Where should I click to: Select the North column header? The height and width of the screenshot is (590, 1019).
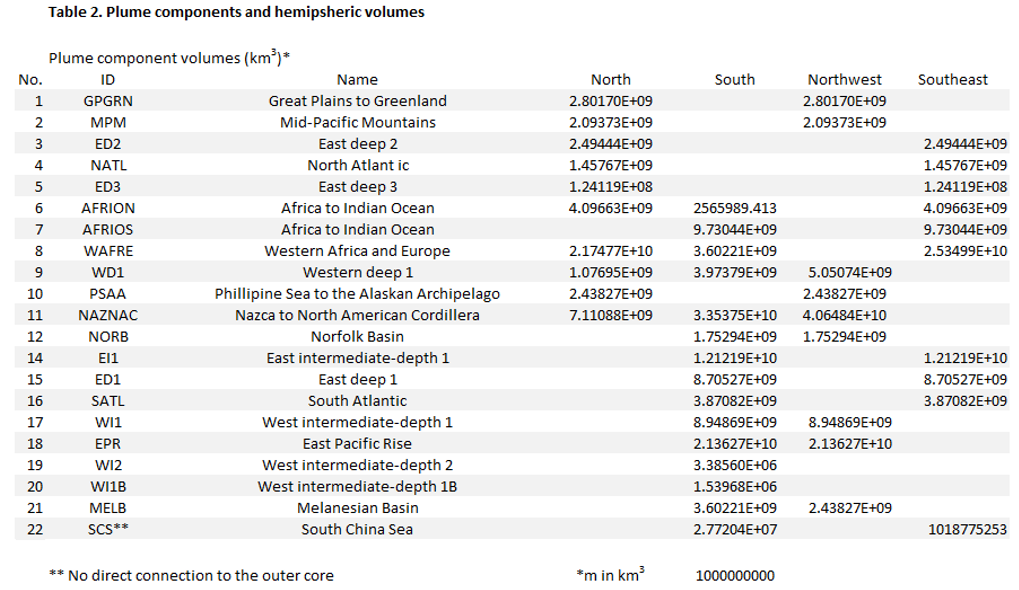click(610, 80)
